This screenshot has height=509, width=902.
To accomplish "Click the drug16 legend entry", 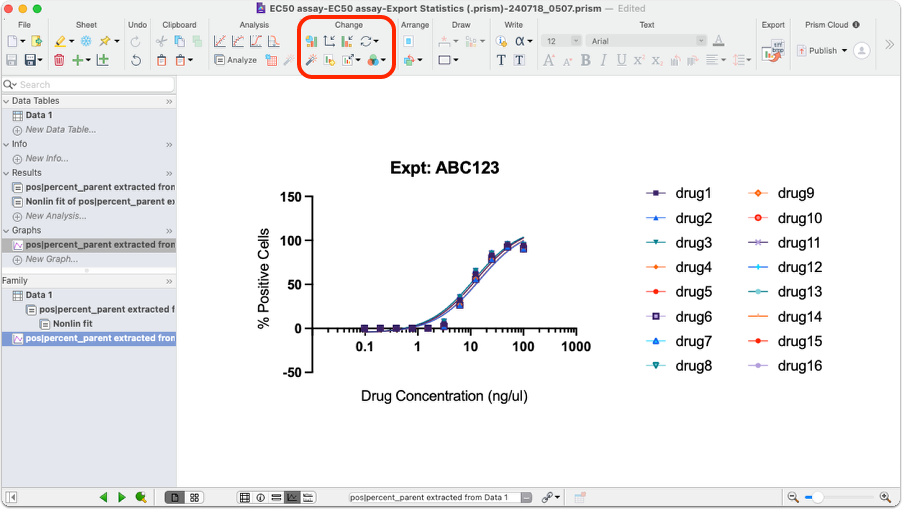I will [785, 366].
